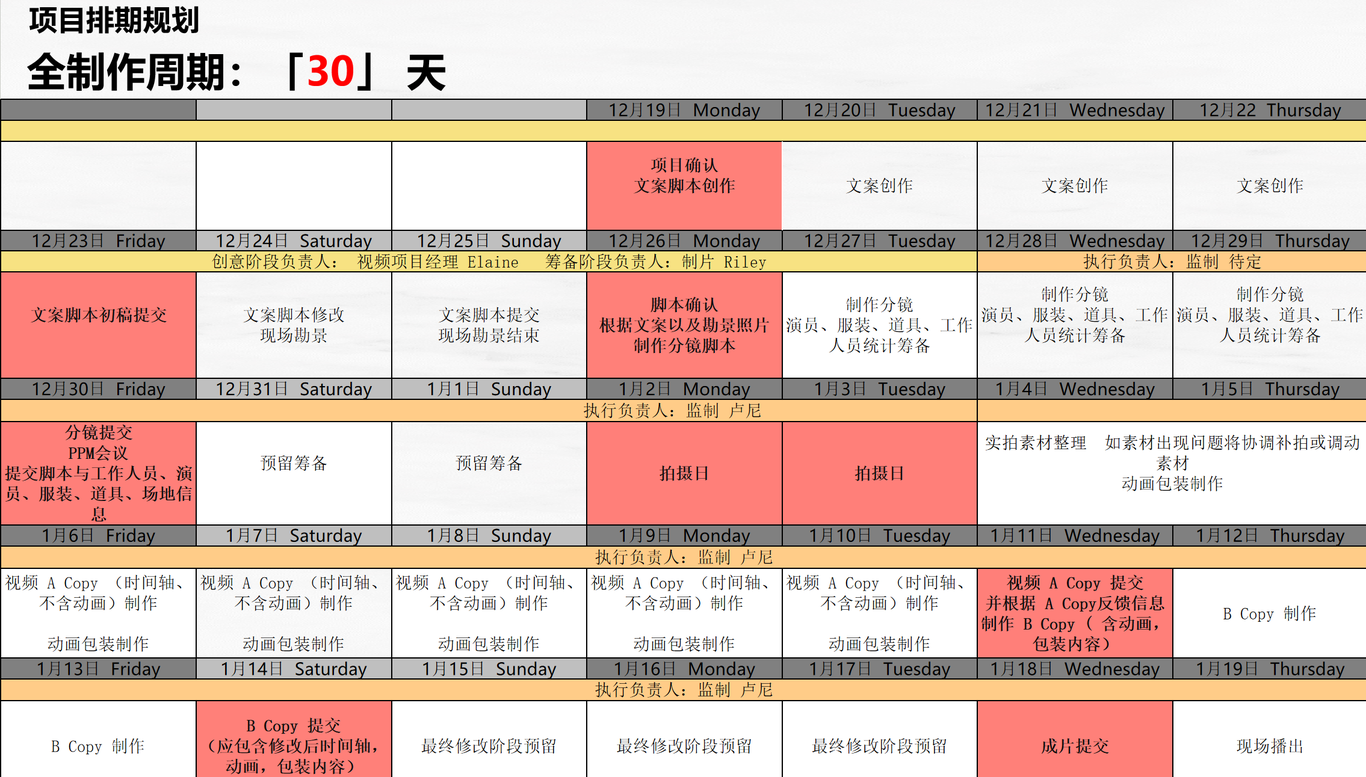1366x777 pixels.
Task: Click the red B Copy 提交 cell
Action: click(x=294, y=740)
